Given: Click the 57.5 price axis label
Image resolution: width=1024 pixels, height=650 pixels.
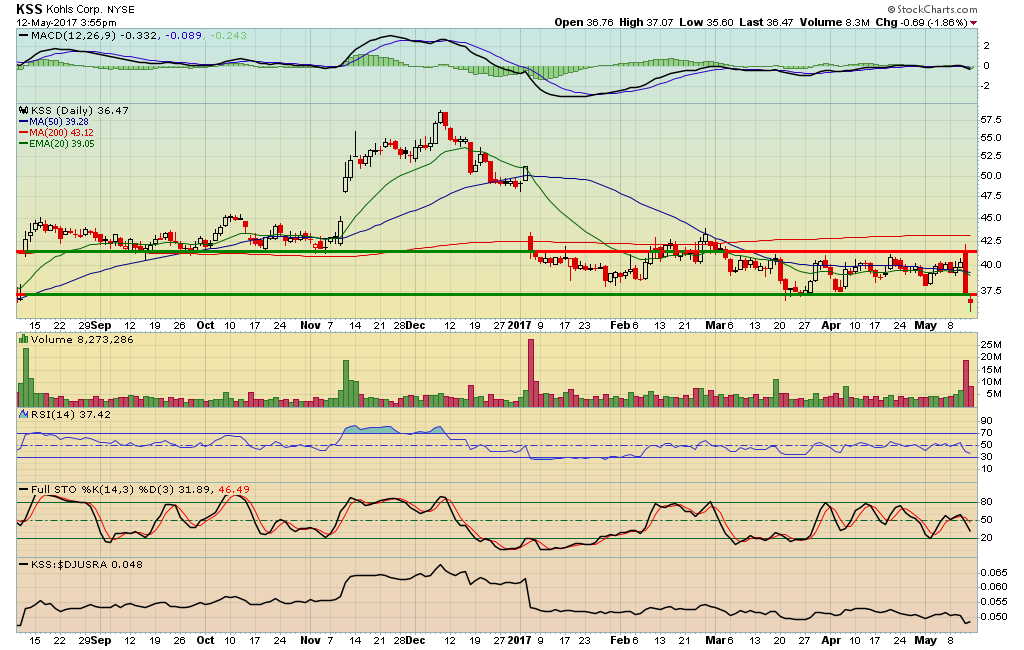Looking at the screenshot, I should (x=991, y=120).
